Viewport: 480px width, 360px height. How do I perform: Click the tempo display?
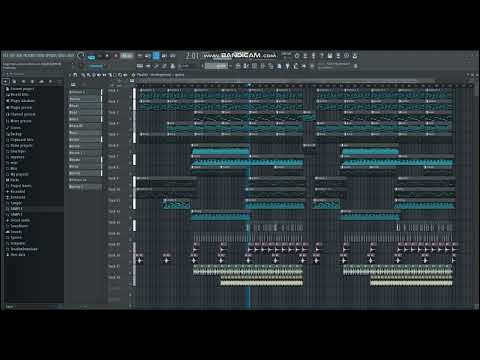(x=127, y=56)
